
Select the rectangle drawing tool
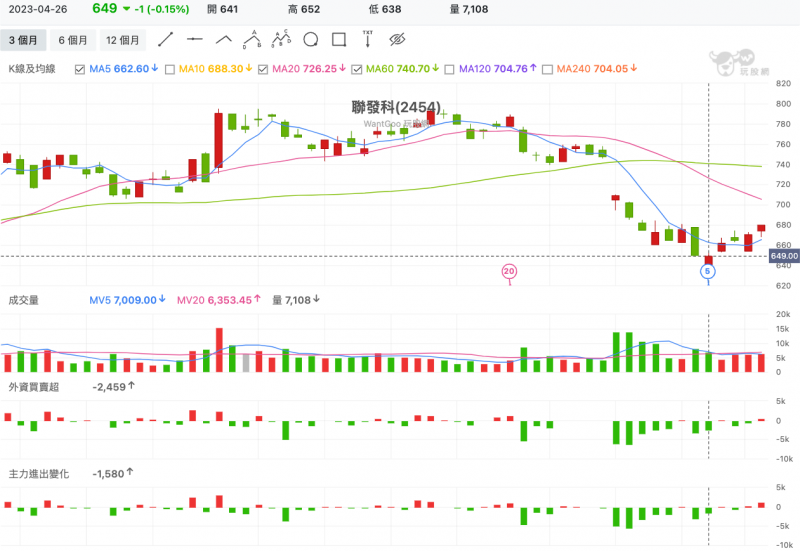pos(339,40)
